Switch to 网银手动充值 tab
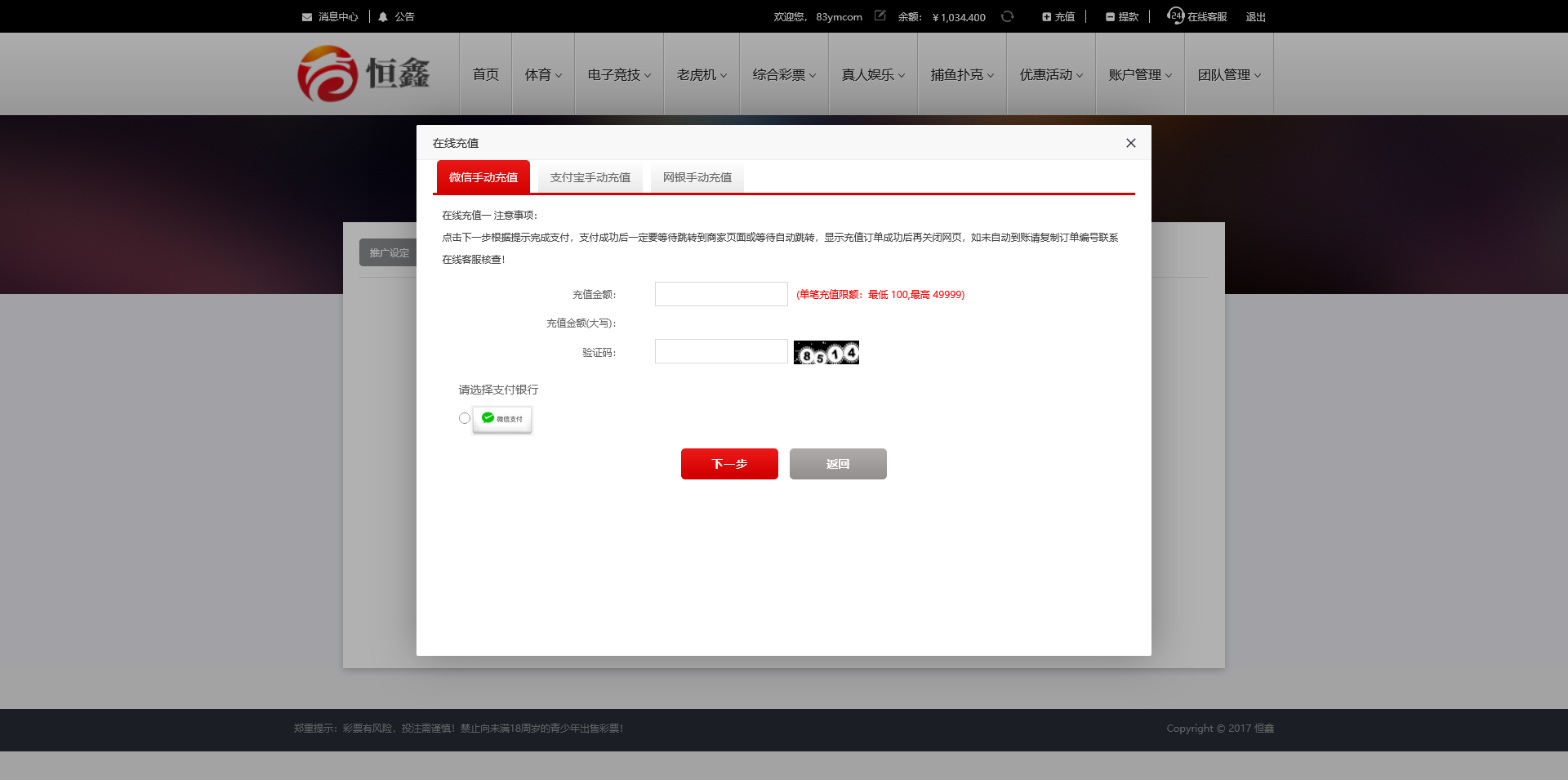 tap(697, 177)
